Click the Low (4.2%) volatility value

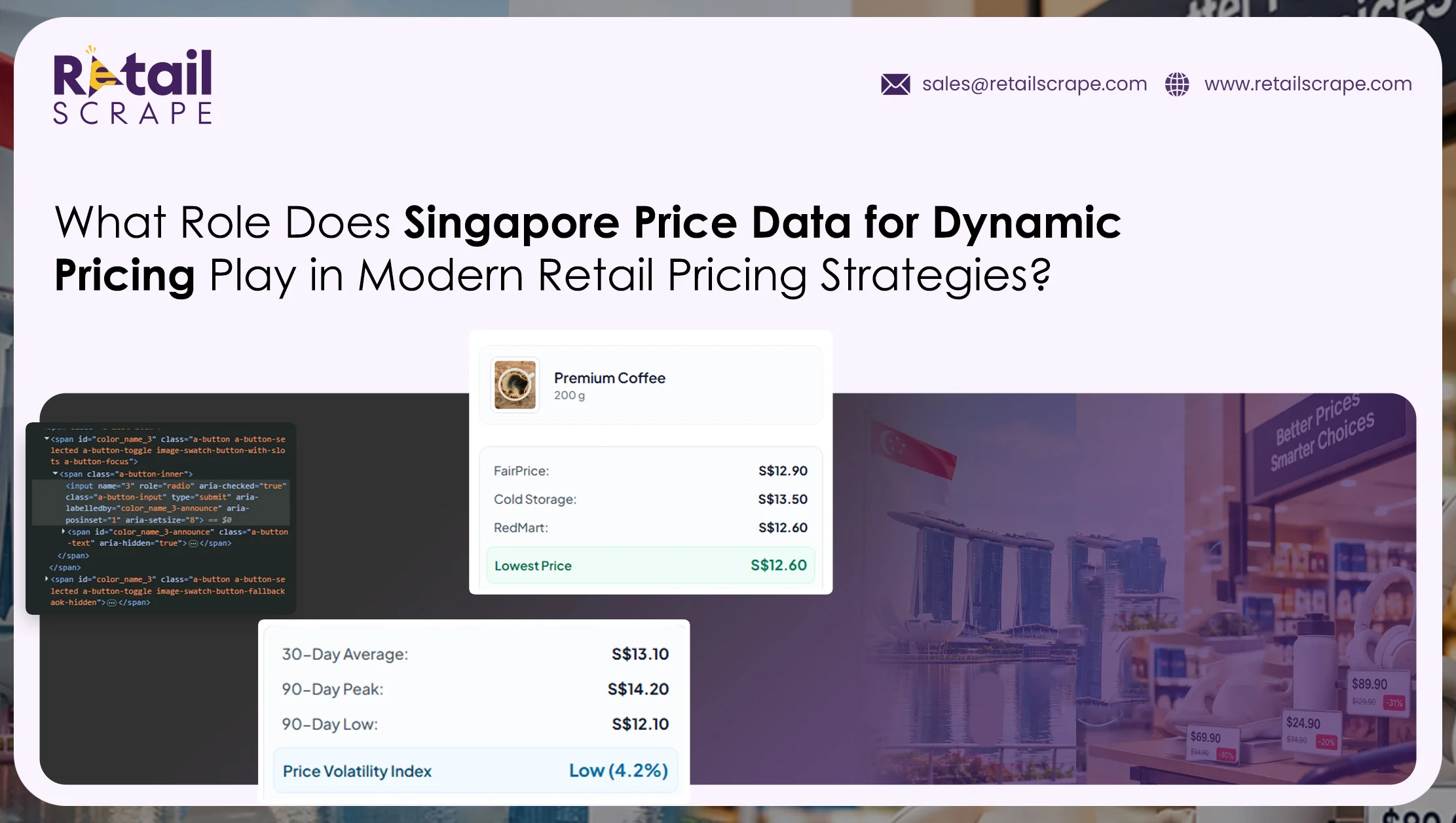click(x=618, y=771)
